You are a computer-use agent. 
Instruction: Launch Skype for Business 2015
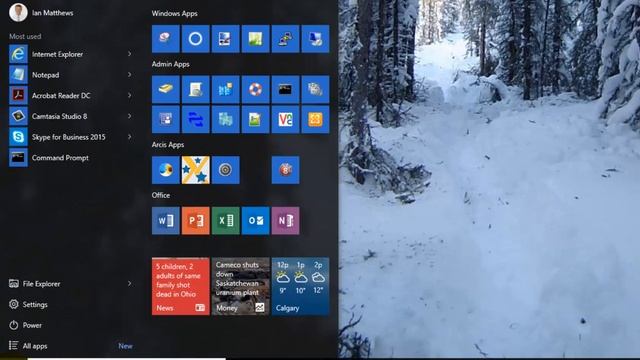(71, 137)
